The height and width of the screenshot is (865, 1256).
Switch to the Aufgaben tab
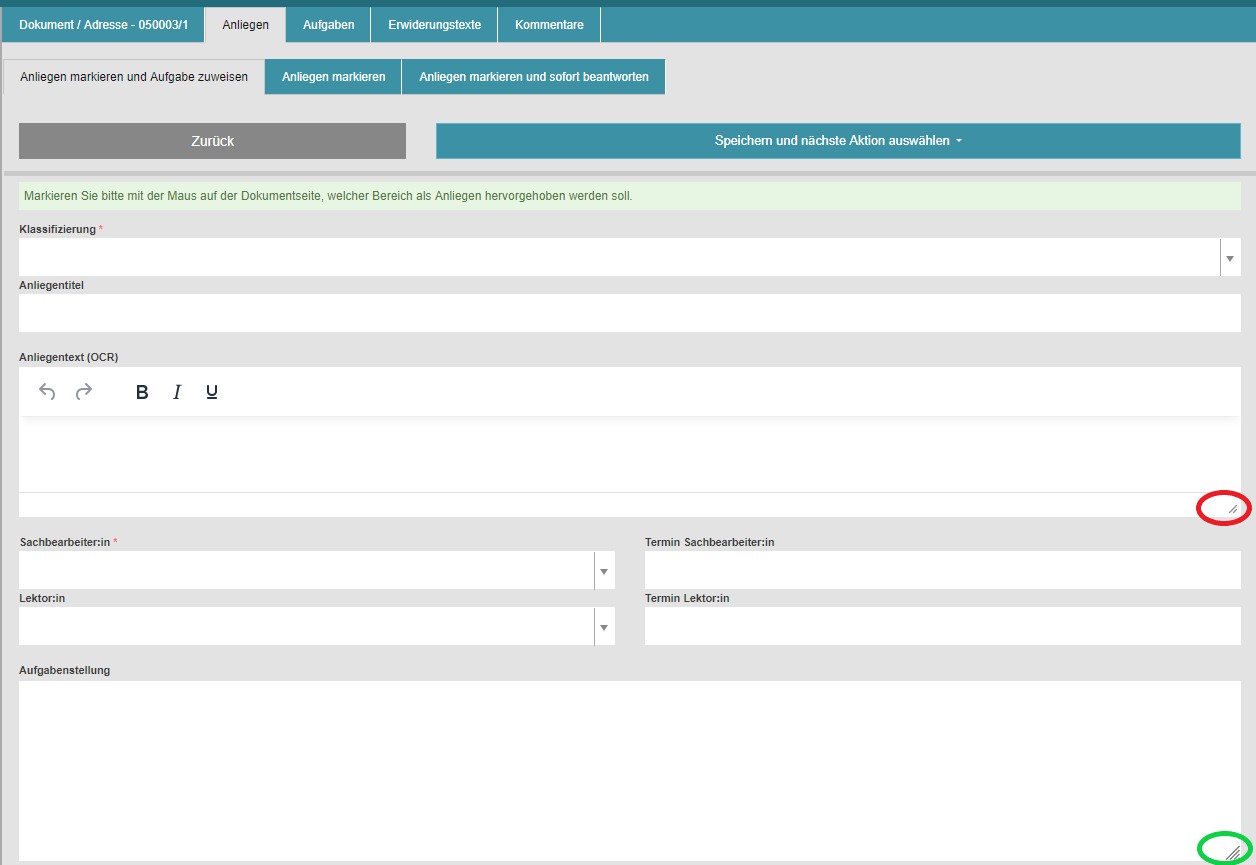[328, 25]
